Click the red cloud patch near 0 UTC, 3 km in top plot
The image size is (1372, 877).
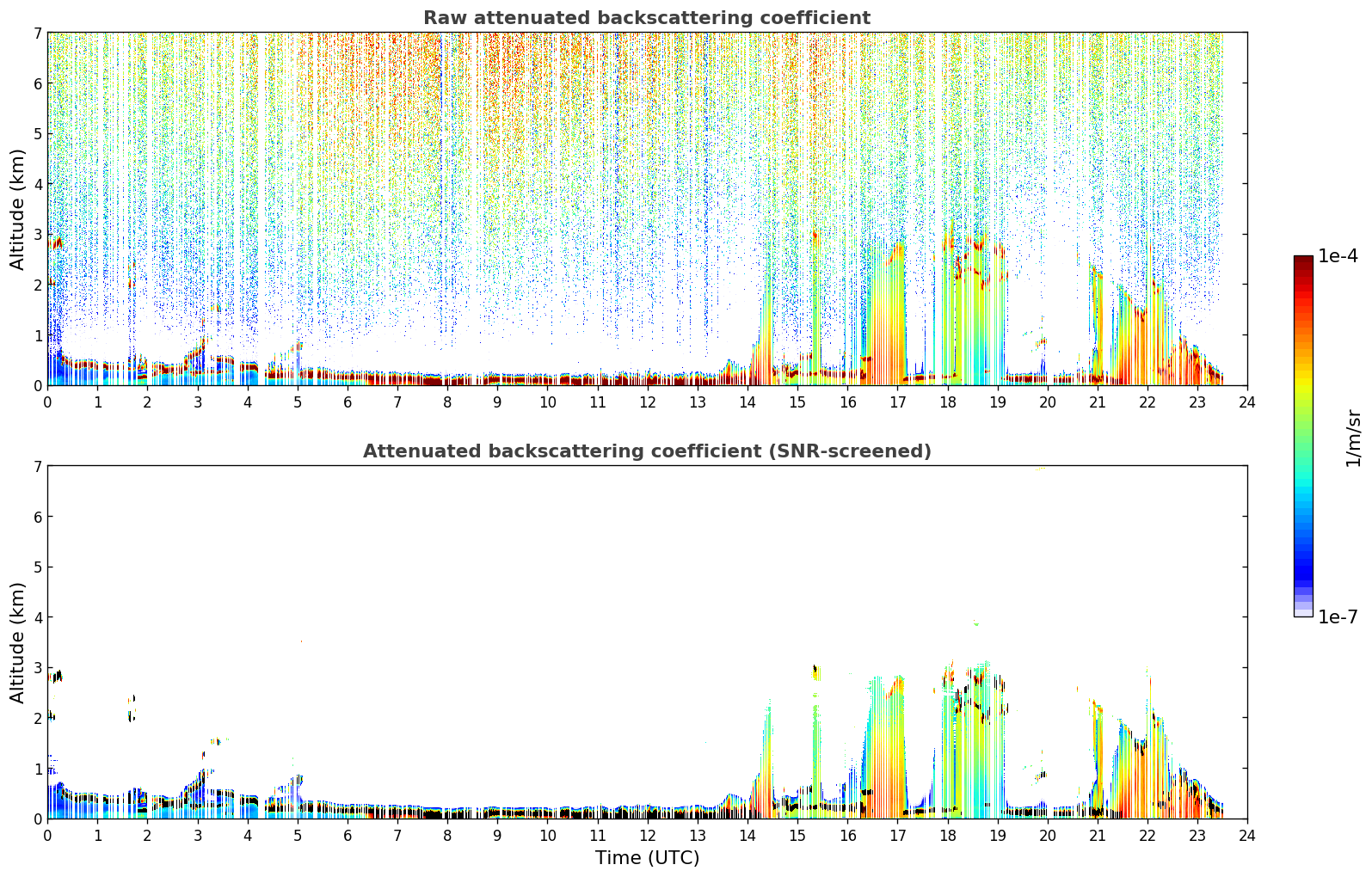pos(56,243)
